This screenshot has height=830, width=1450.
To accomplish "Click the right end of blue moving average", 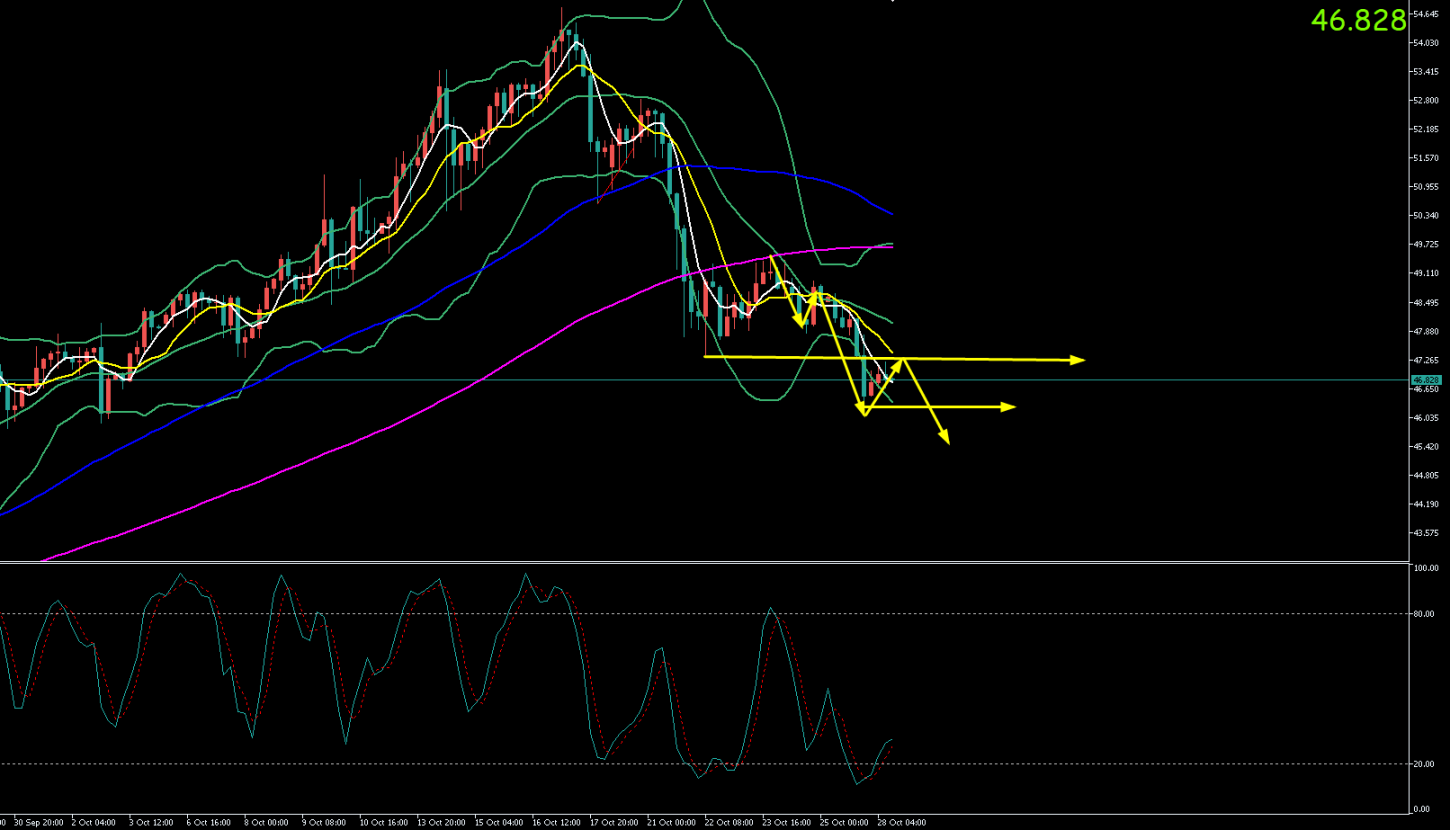I will pyautogui.click(x=891, y=214).
